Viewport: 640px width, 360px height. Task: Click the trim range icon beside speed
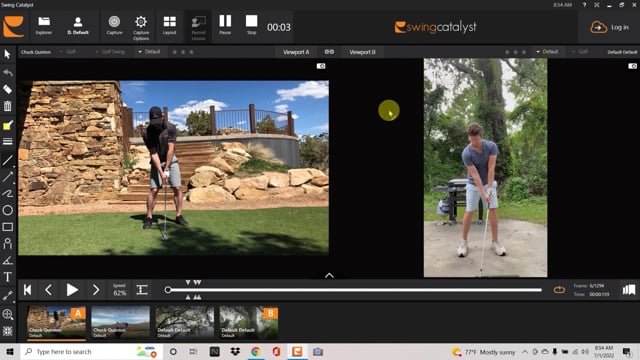point(142,290)
